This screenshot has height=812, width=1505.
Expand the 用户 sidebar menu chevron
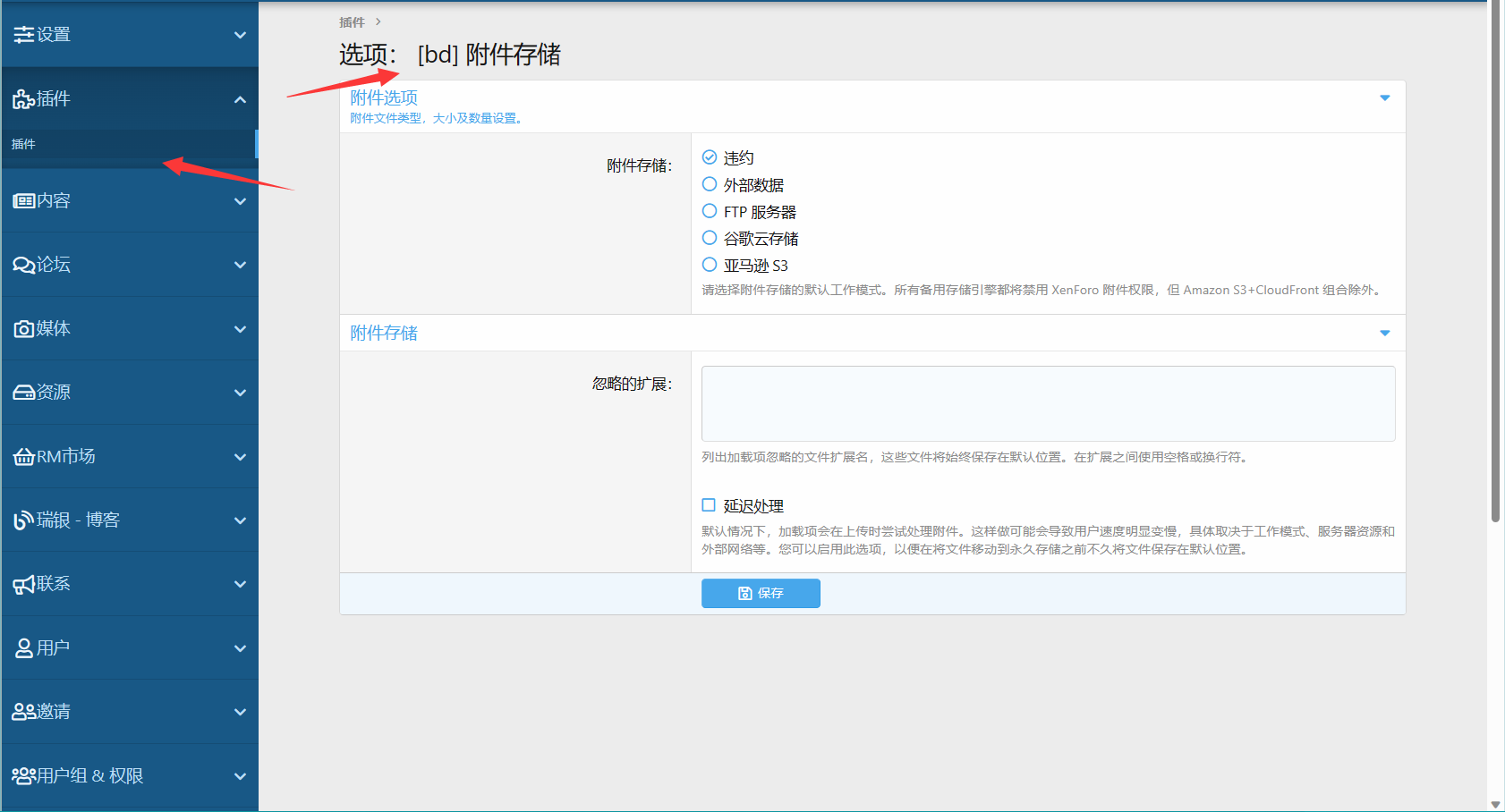coord(240,648)
